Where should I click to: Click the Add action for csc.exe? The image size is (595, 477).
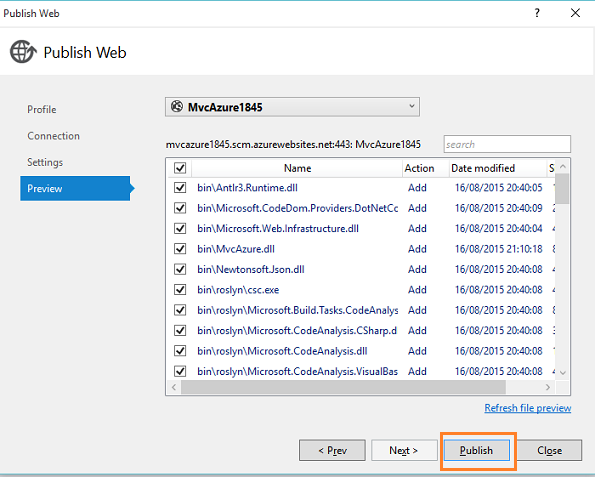417,290
